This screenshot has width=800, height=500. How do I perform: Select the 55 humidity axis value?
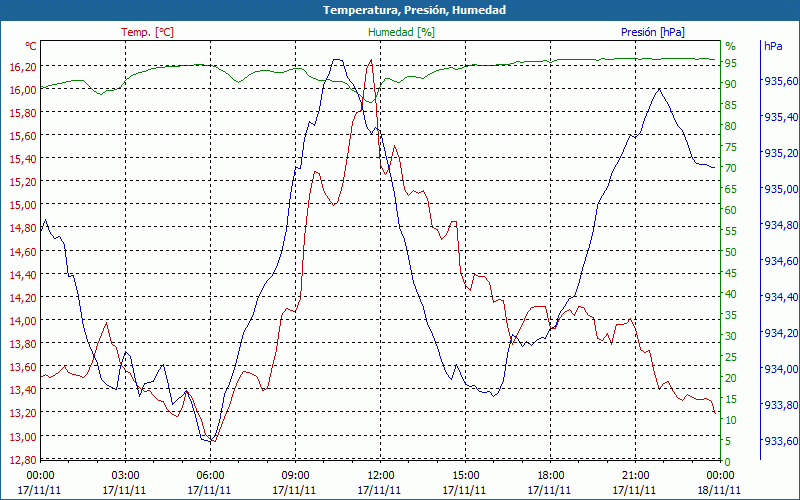coord(731,231)
